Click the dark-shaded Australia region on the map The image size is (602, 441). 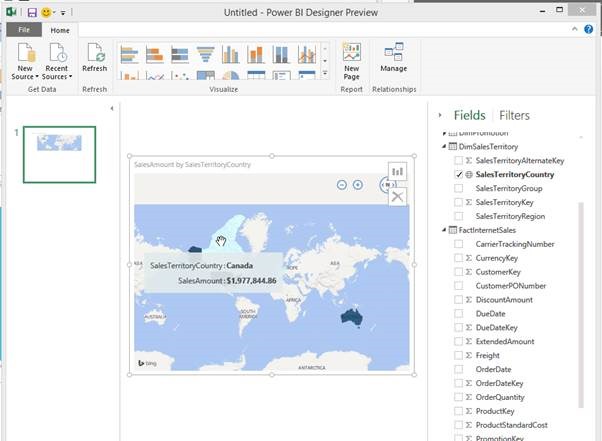352,317
